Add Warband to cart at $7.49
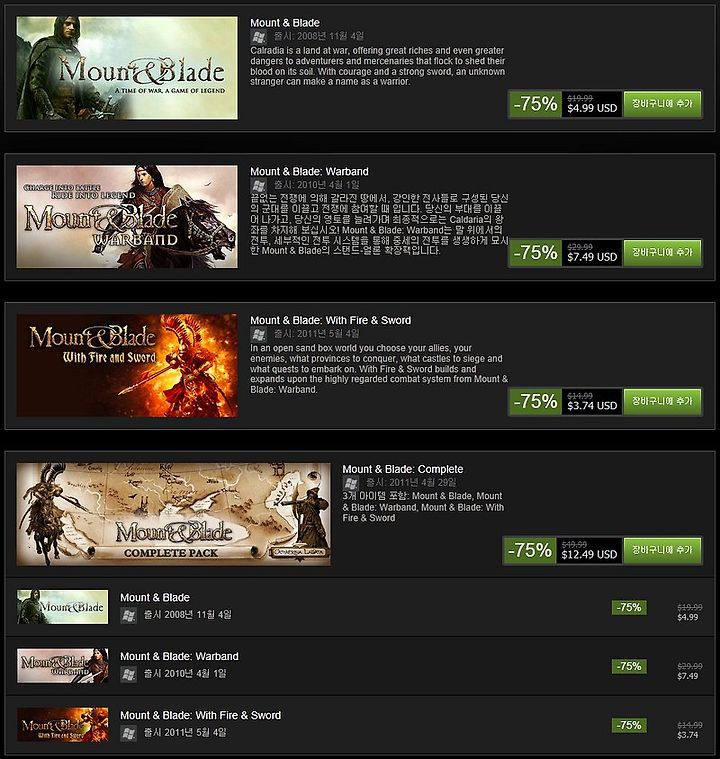720x759 pixels. tap(662, 252)
